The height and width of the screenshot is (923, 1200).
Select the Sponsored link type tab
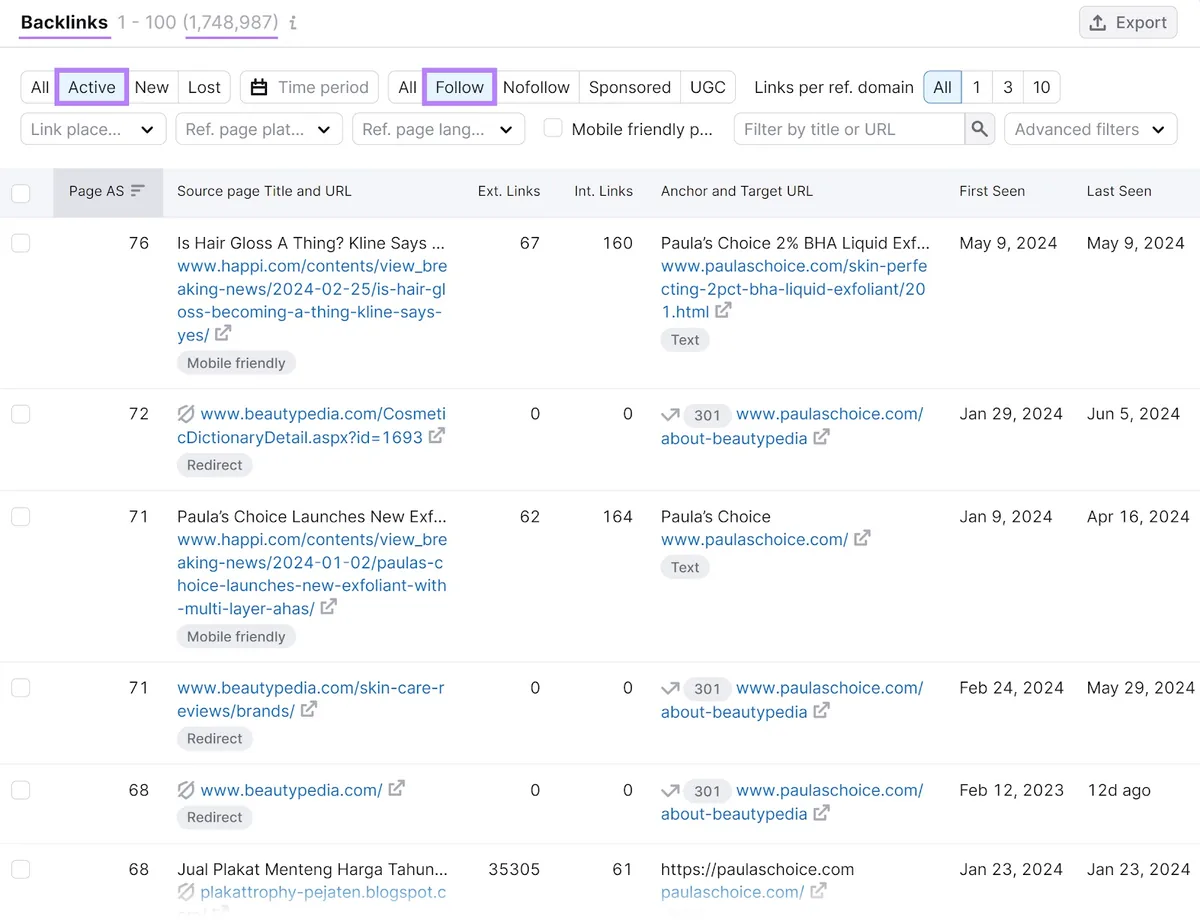tap(630, 87)
